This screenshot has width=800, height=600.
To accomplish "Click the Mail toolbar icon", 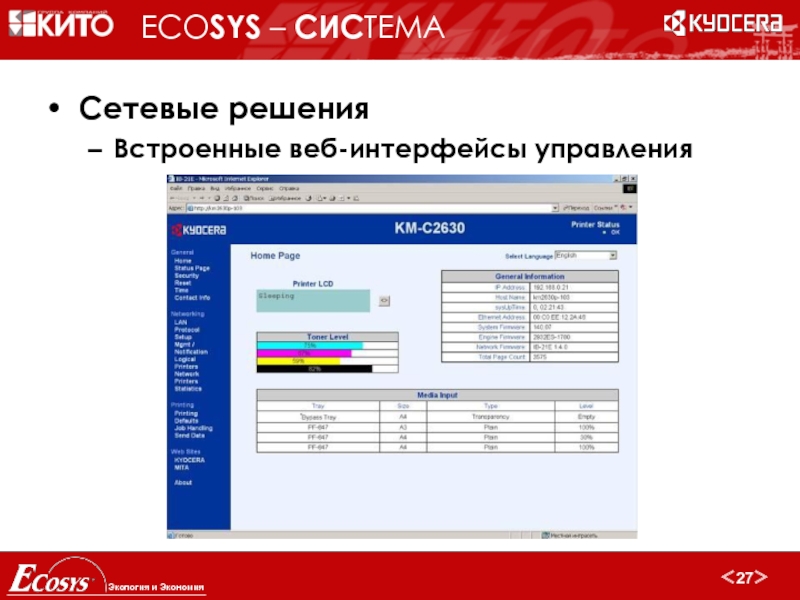I will [321, 198].
